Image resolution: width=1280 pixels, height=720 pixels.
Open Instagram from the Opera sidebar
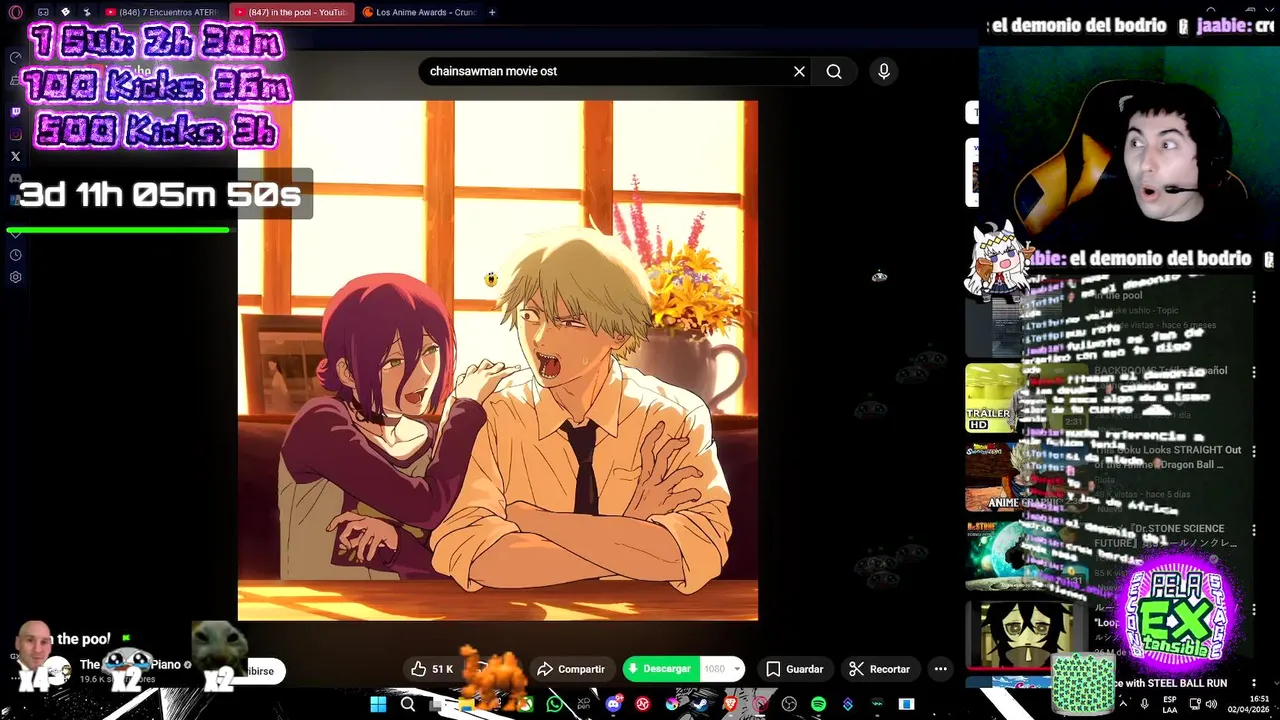15,134
